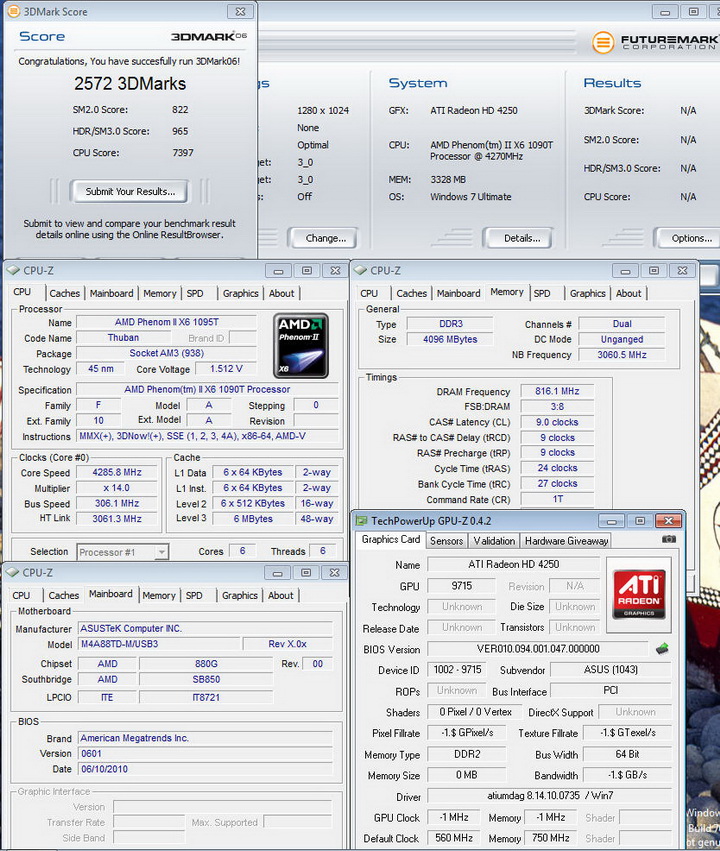This screenshot has width=720, height=851.
Task: Click the Core Speed value 4285.8 MHz
Action: (x=117, y=472)
